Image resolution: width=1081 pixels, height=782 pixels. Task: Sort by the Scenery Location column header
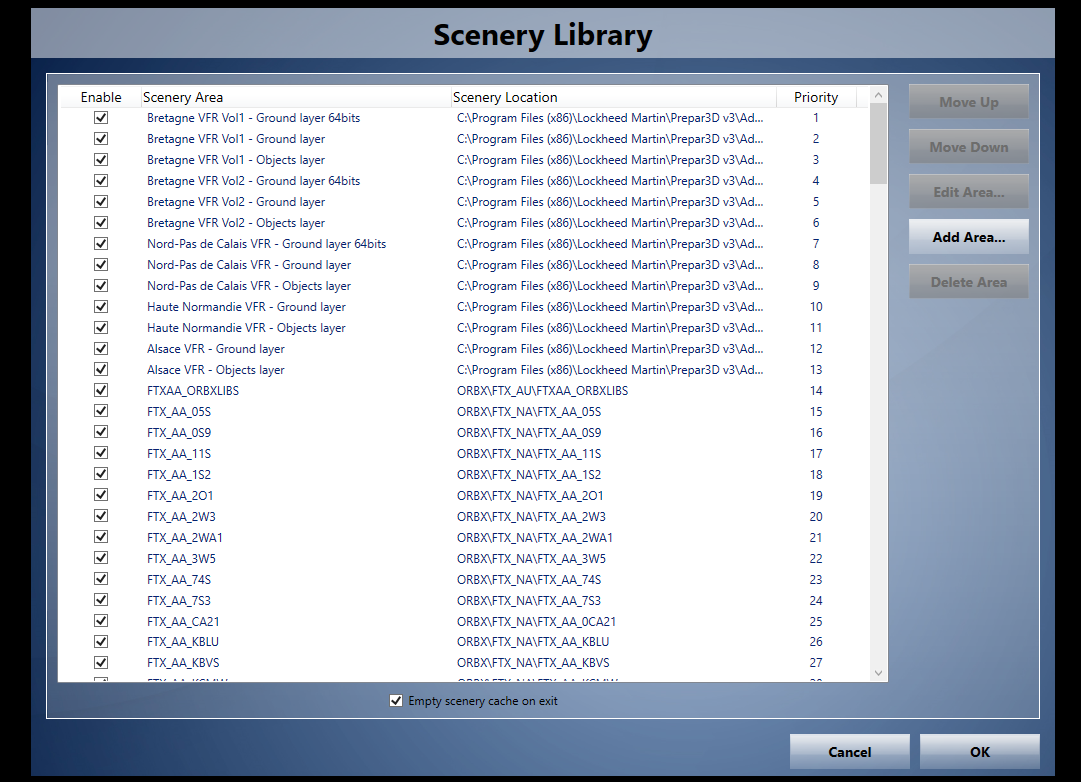click(x=613, y=97)
